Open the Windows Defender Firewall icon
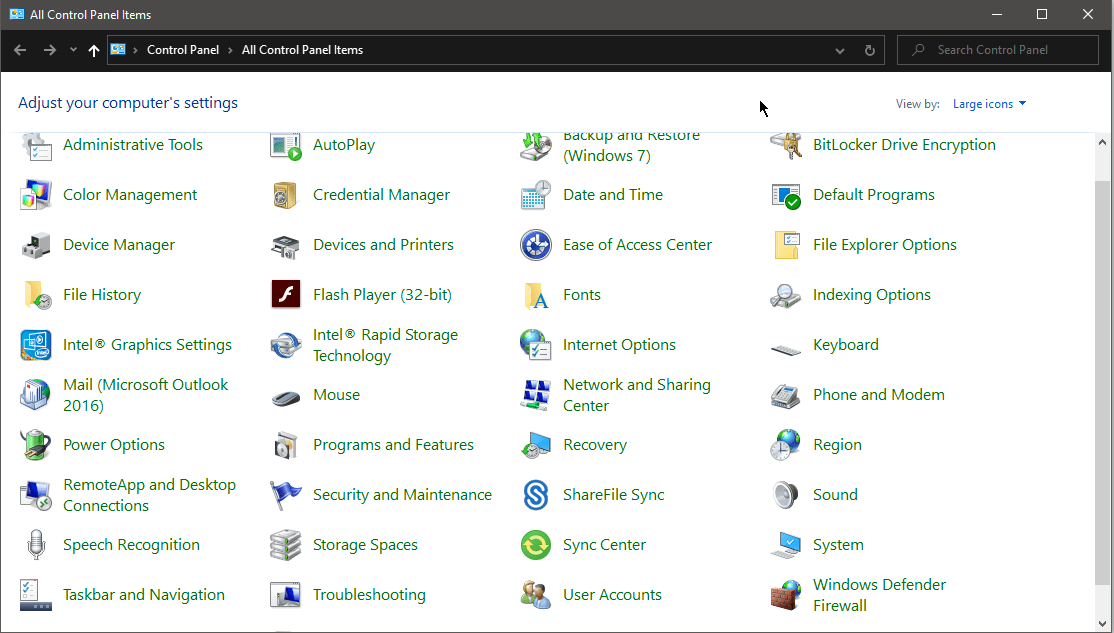This screenshot has width=1114, height=633. coord(786,595)
